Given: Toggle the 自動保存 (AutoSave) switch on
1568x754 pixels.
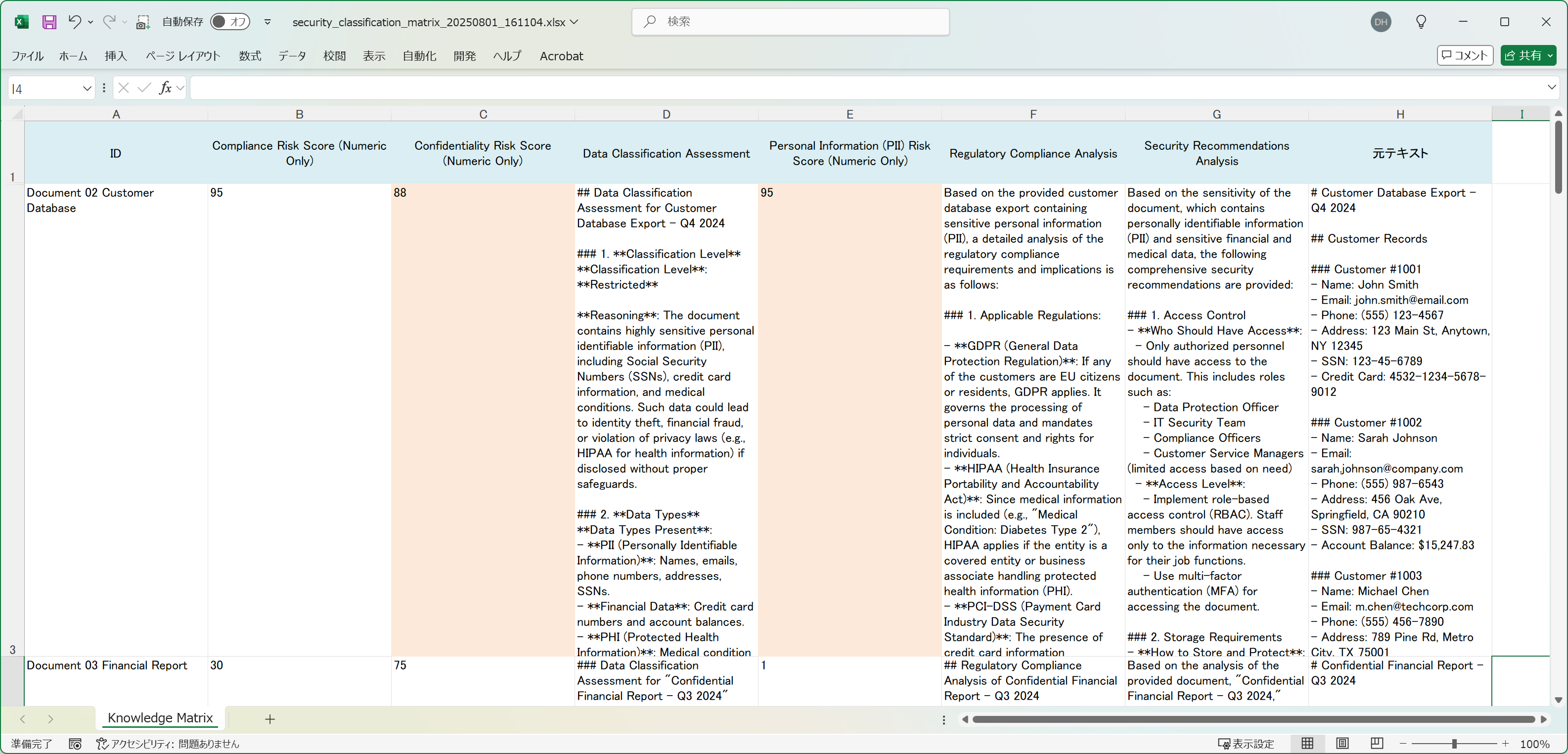Looking at the screenshot, I should pos(230,21).
